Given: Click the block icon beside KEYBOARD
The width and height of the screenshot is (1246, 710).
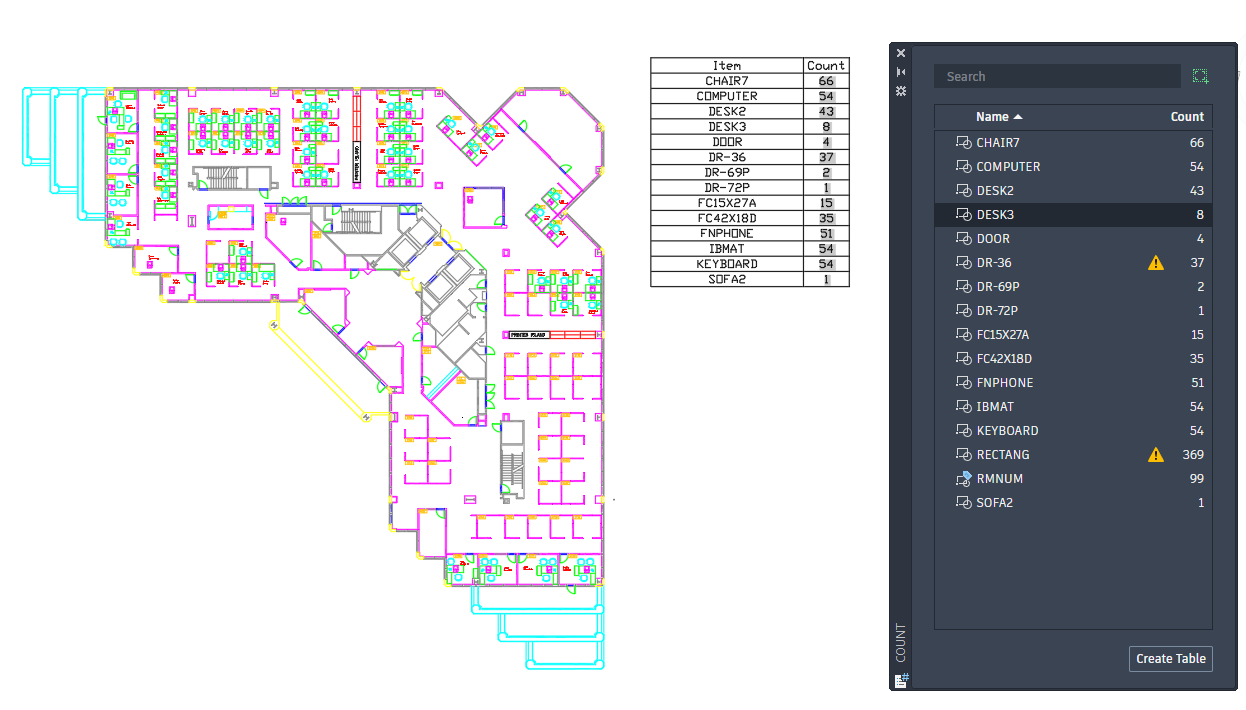Looking at the screenshot, I should click(x=962, y=430).
